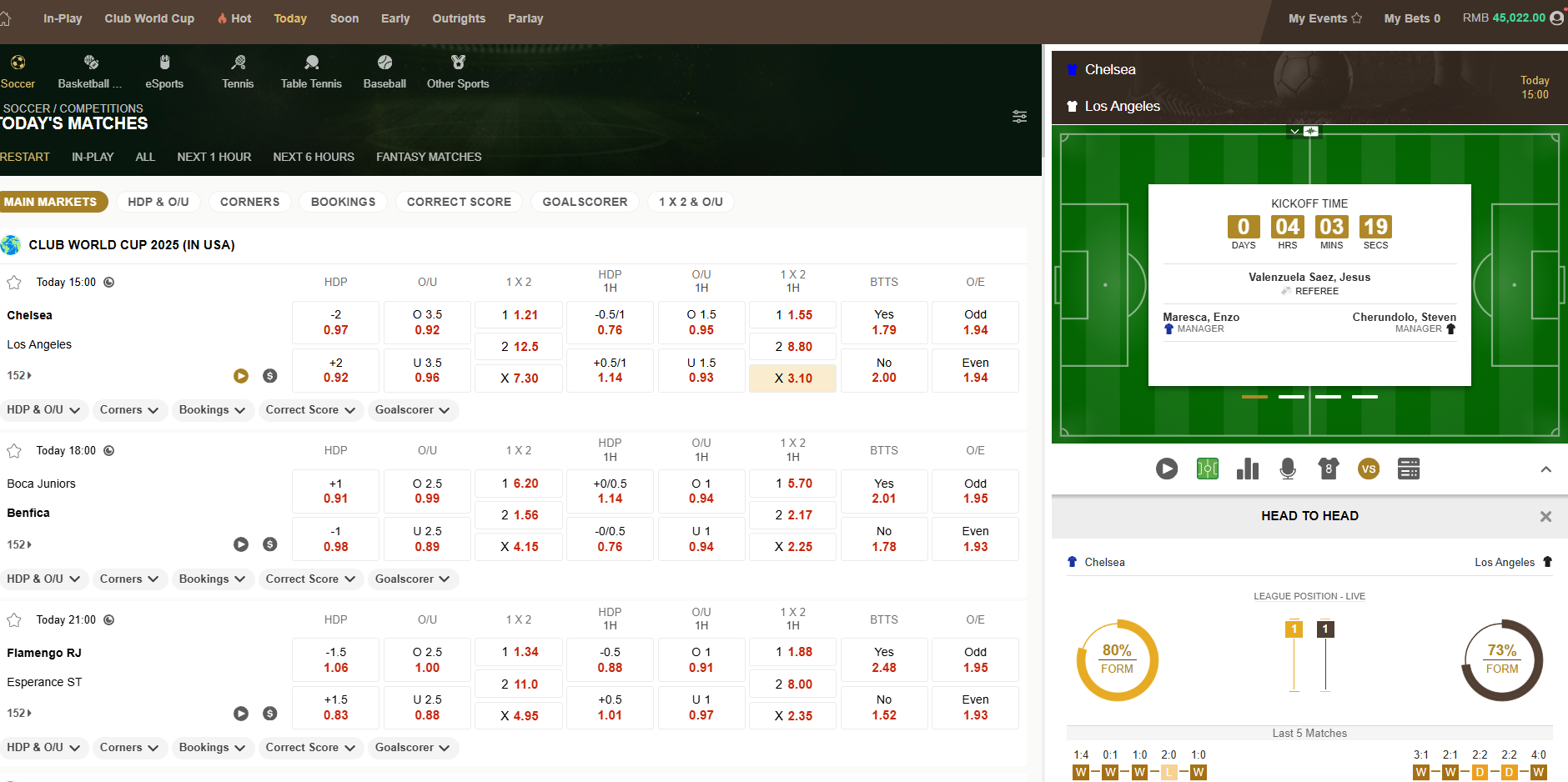
Task: Click Club World Cup 2025 league header
Action: (x=132, y=245)
